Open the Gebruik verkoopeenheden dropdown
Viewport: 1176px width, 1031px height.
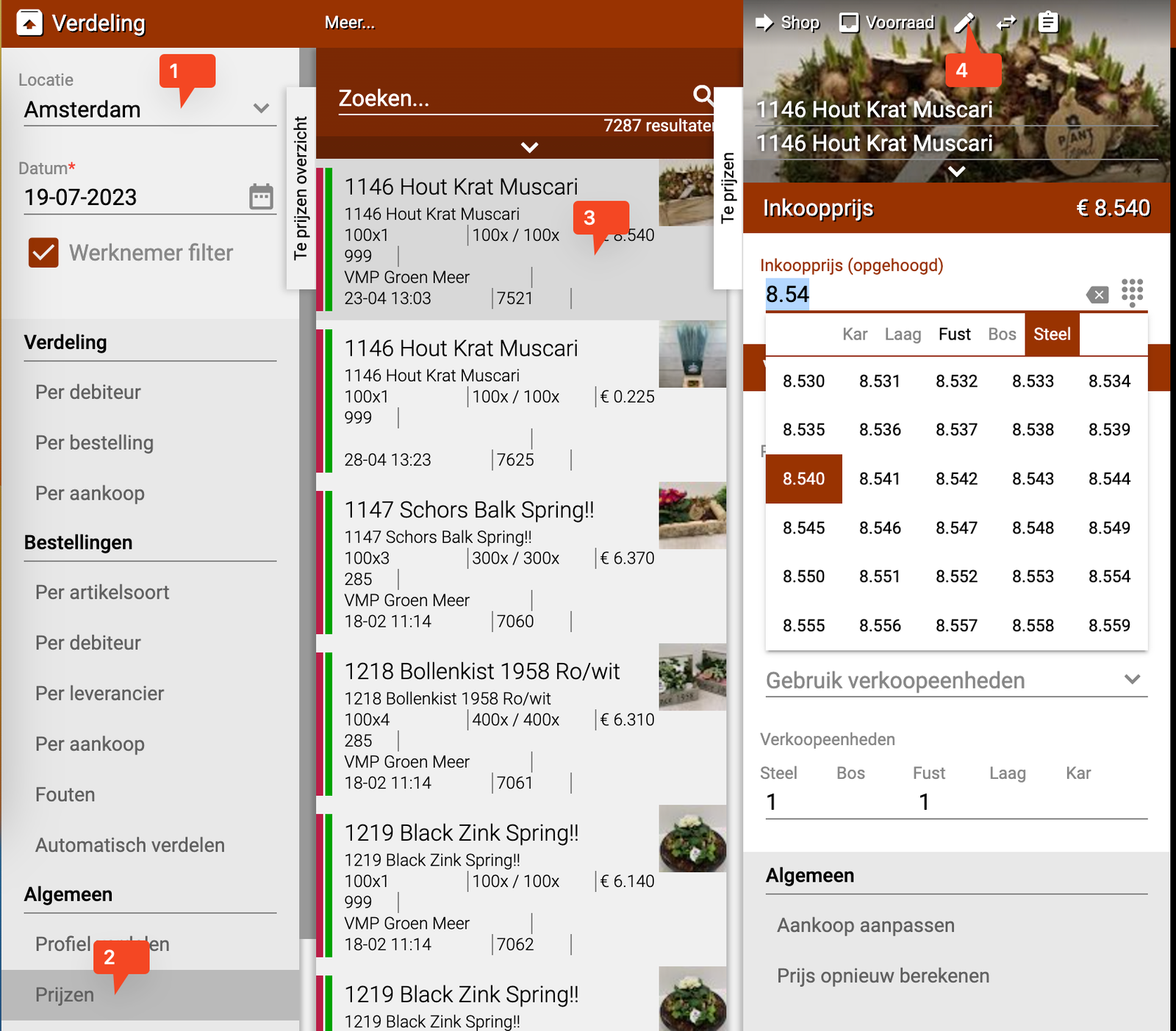coord(956,680)
